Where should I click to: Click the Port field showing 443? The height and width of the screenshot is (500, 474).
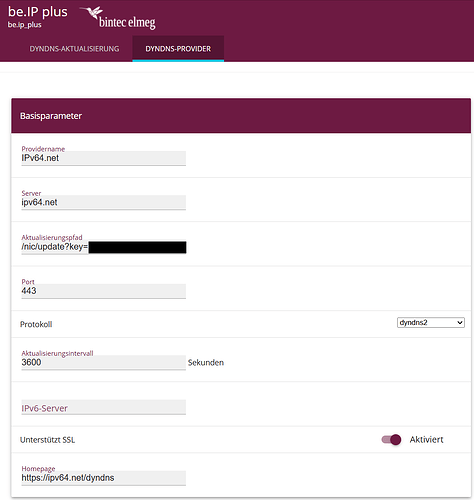(x=103, y=291)
